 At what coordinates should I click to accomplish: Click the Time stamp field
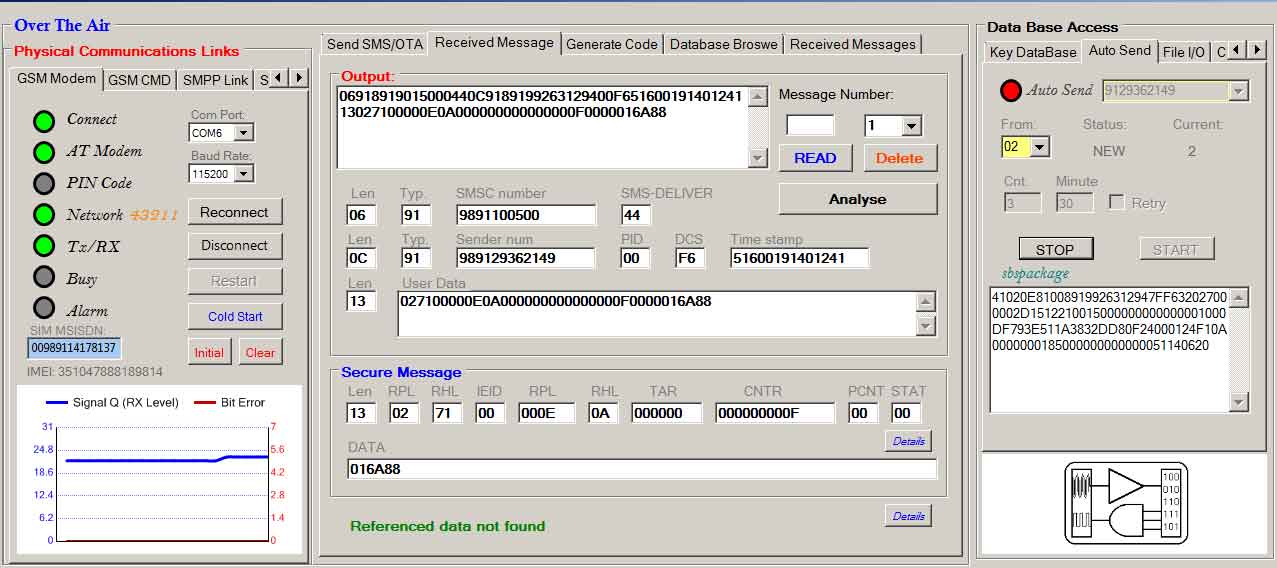tap(799, 258)
